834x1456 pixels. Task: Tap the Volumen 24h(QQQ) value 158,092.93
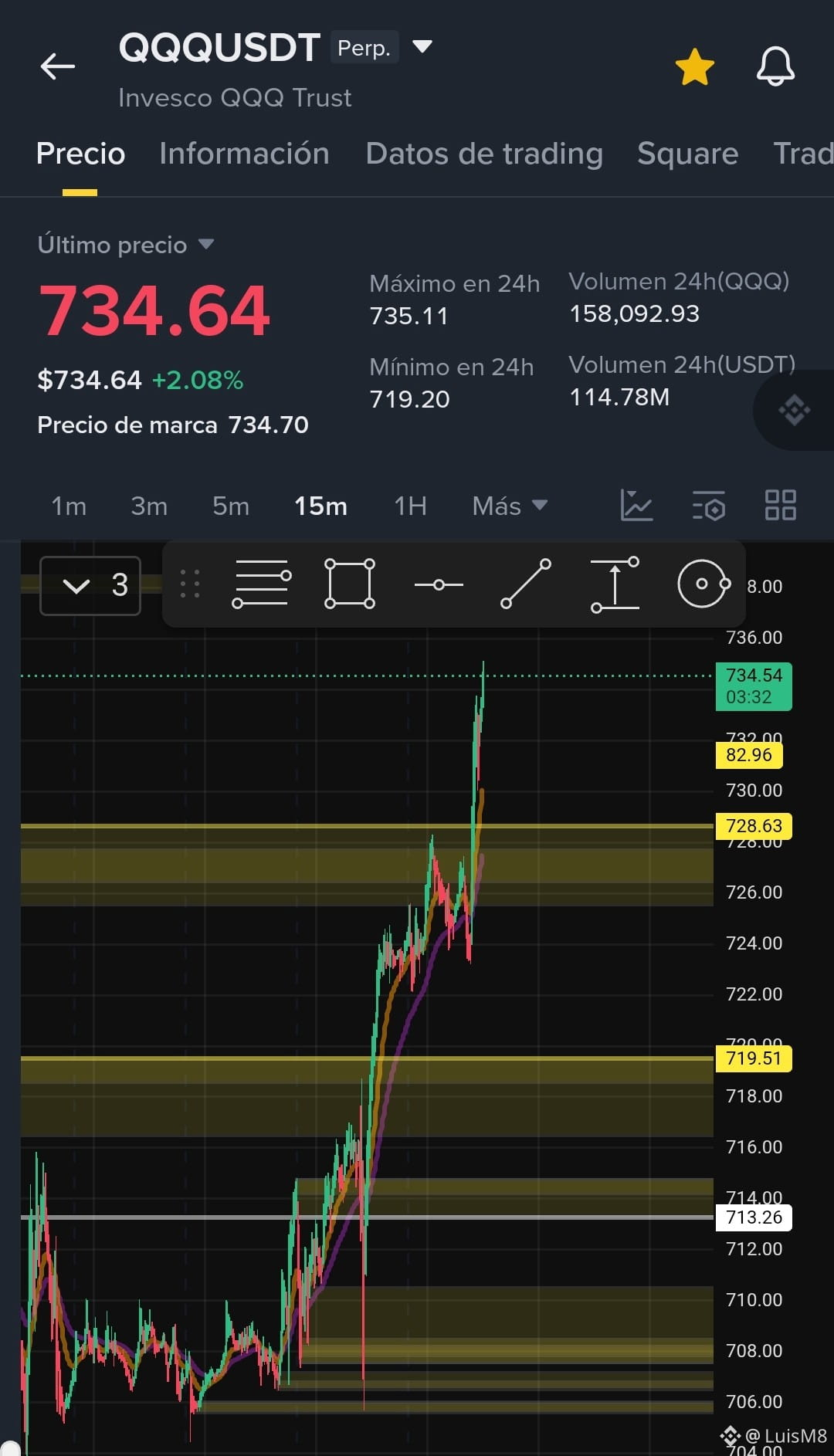pos(634,314)
